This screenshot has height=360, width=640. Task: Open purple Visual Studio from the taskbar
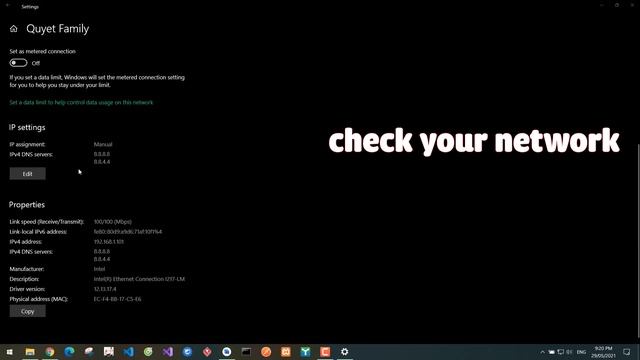click(x=168, y=352)
